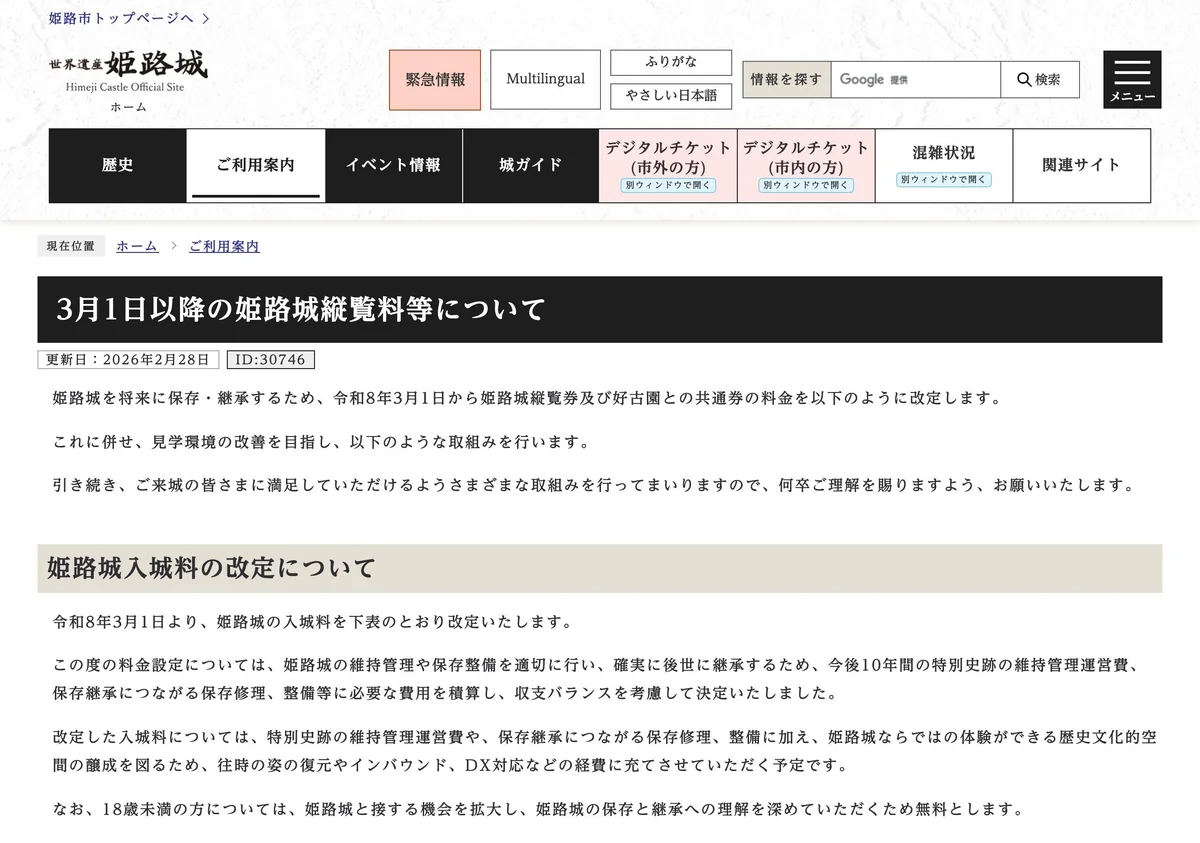
Task: Click paragraph starting これに併せ、見学環境
Action: pos(321,442)
